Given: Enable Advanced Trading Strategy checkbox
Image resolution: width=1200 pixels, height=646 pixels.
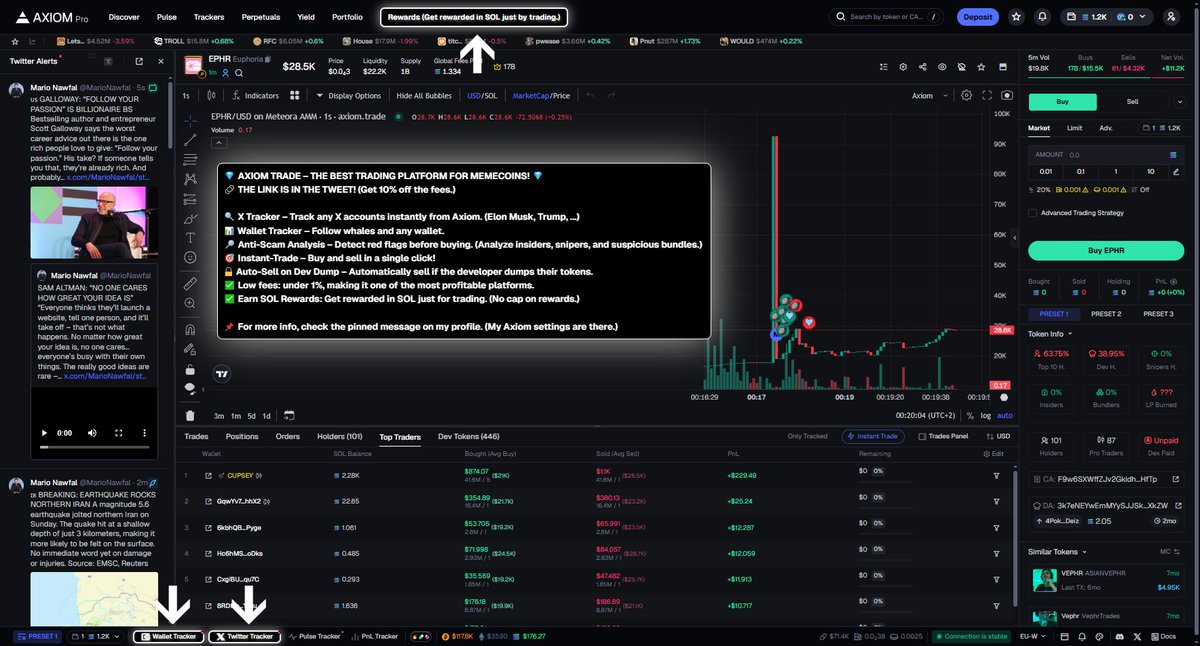Looking at the screenshot, I should (x=1032, y=212).
